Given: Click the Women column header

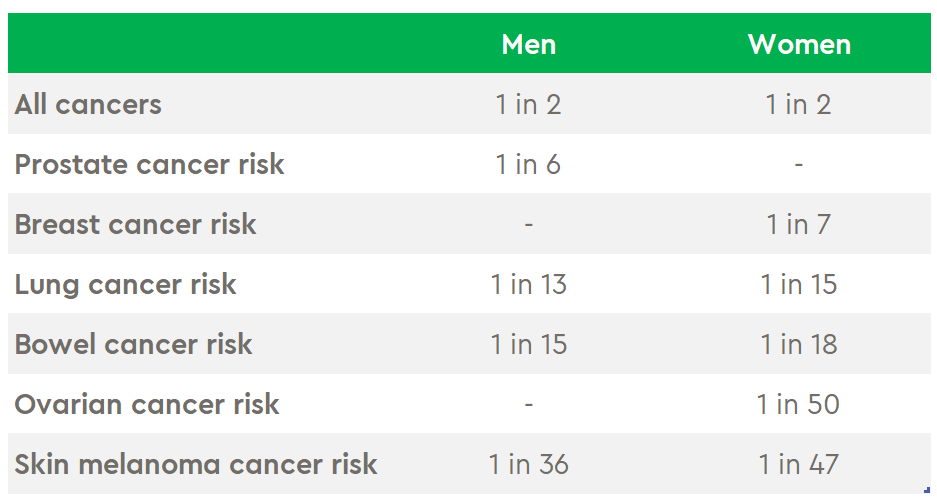Looking at the screenshot, I should pos(799,44).
